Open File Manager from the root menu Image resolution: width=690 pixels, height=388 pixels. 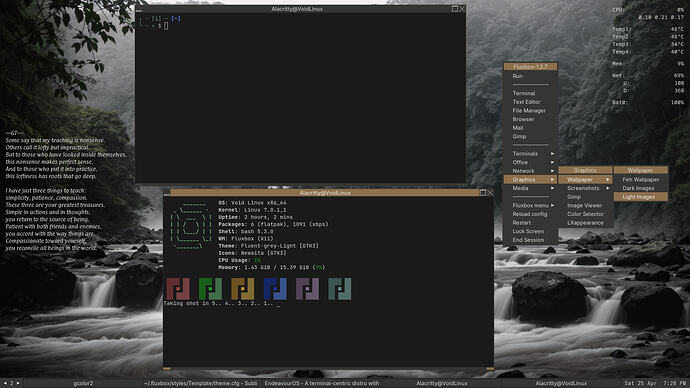pos(530,111)
